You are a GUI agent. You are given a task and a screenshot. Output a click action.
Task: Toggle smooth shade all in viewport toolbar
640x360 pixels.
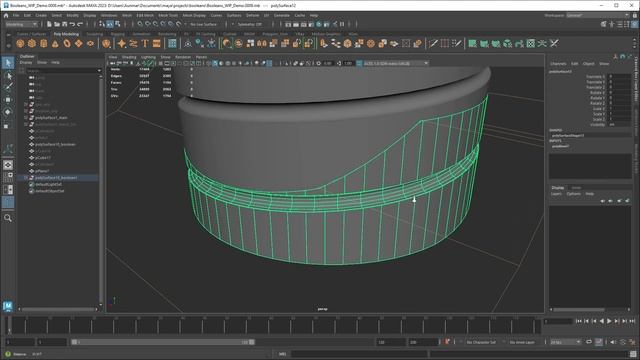point(215,63)
